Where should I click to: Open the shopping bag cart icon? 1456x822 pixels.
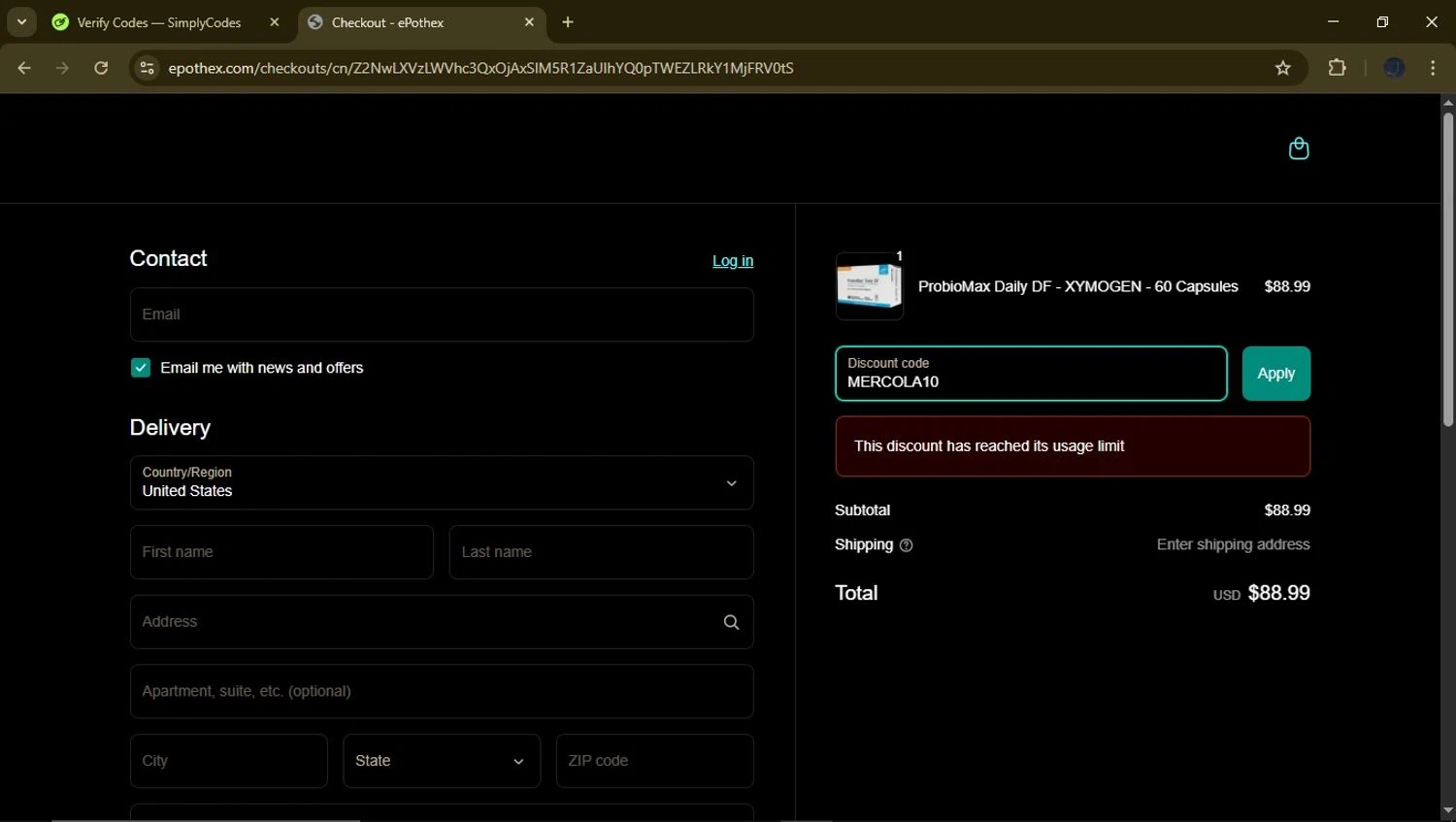(1299, 148)
